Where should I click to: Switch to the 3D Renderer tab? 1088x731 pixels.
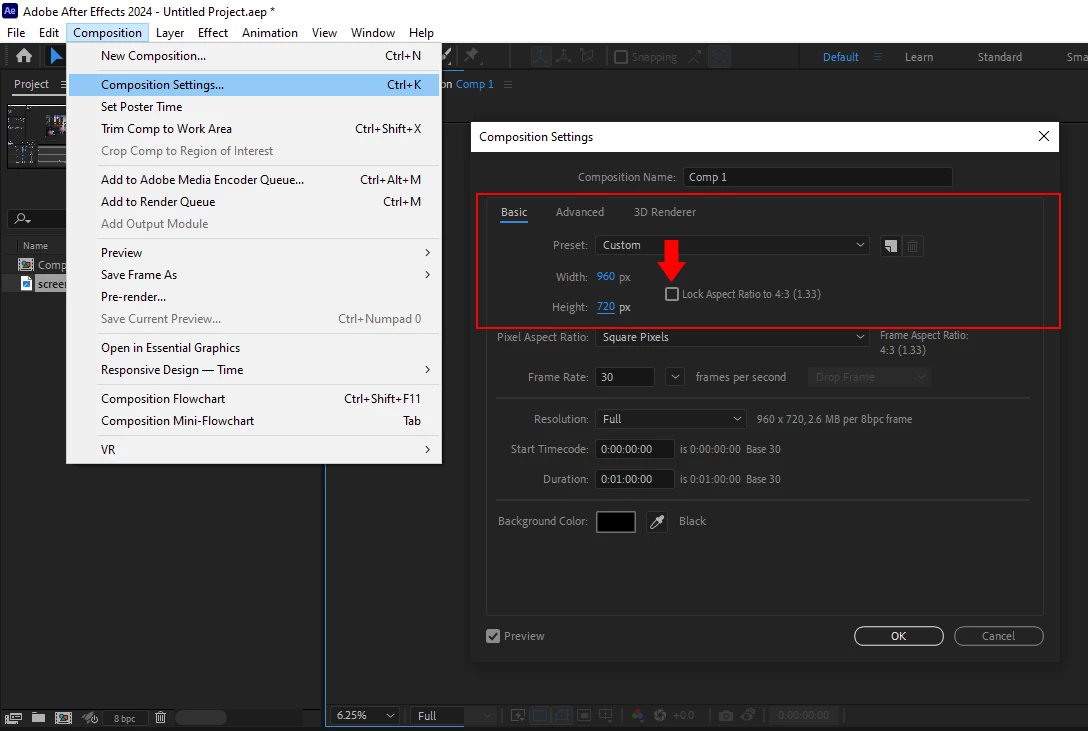tap(664, 212)
